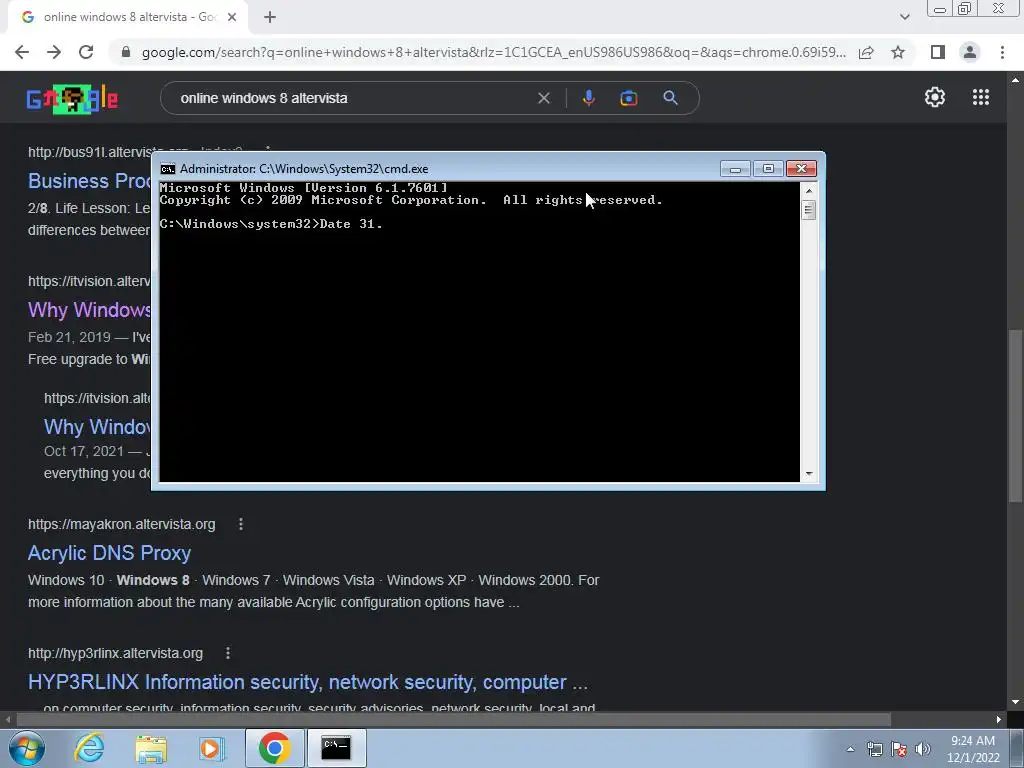Open Google quick settings gear

935,97
